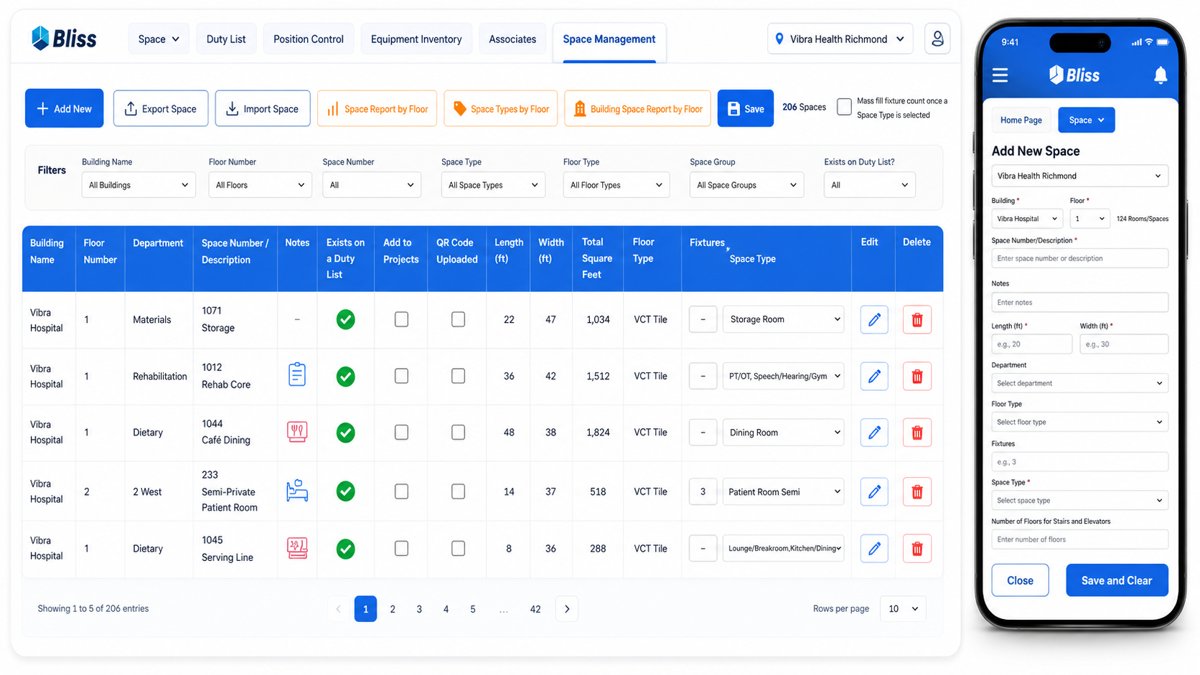Switch to the Duty List tab
Screen dimensions: 1200x675
coord(226,39)
